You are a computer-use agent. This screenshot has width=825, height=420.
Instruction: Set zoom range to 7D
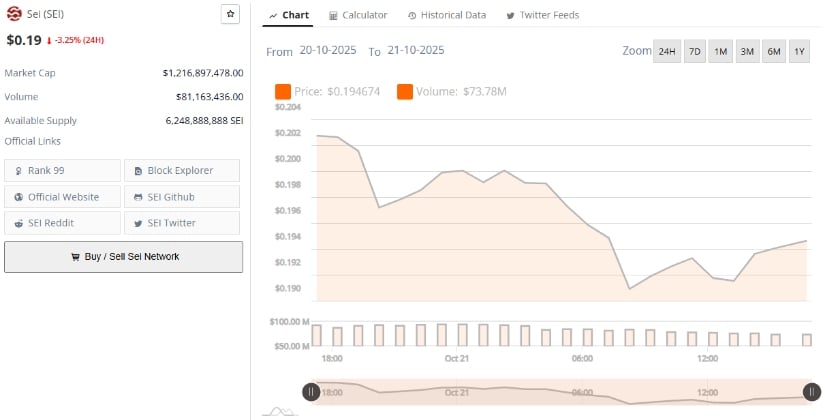click(694, 52)
